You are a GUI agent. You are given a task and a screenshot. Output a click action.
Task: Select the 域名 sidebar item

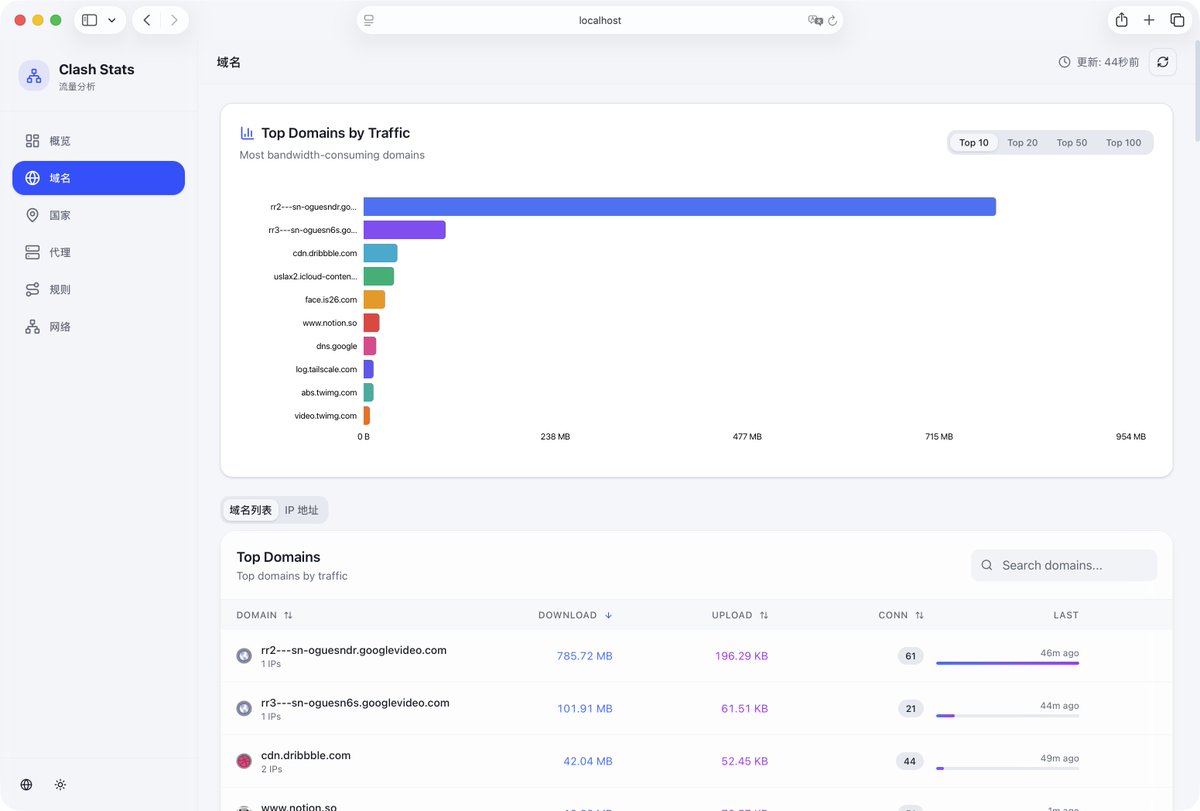pyautogui.click(x=98, y=178)
